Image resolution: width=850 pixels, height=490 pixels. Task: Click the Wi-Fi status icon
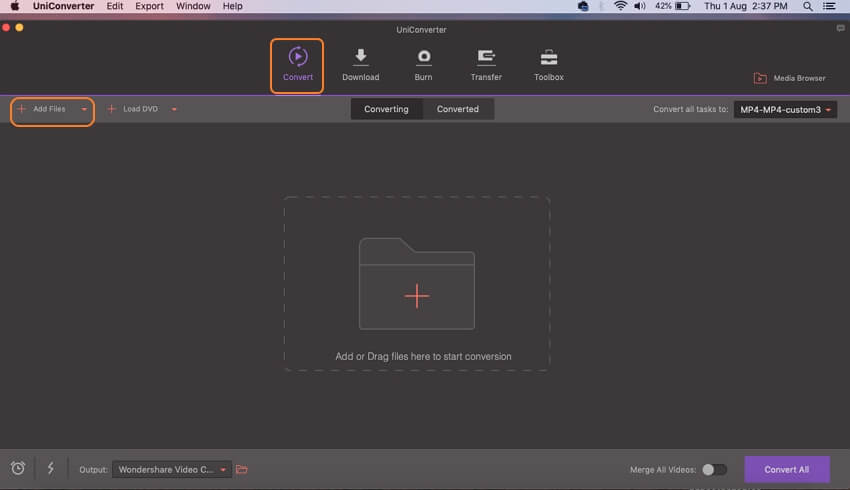pyautogui.click(x=620, y=6)
